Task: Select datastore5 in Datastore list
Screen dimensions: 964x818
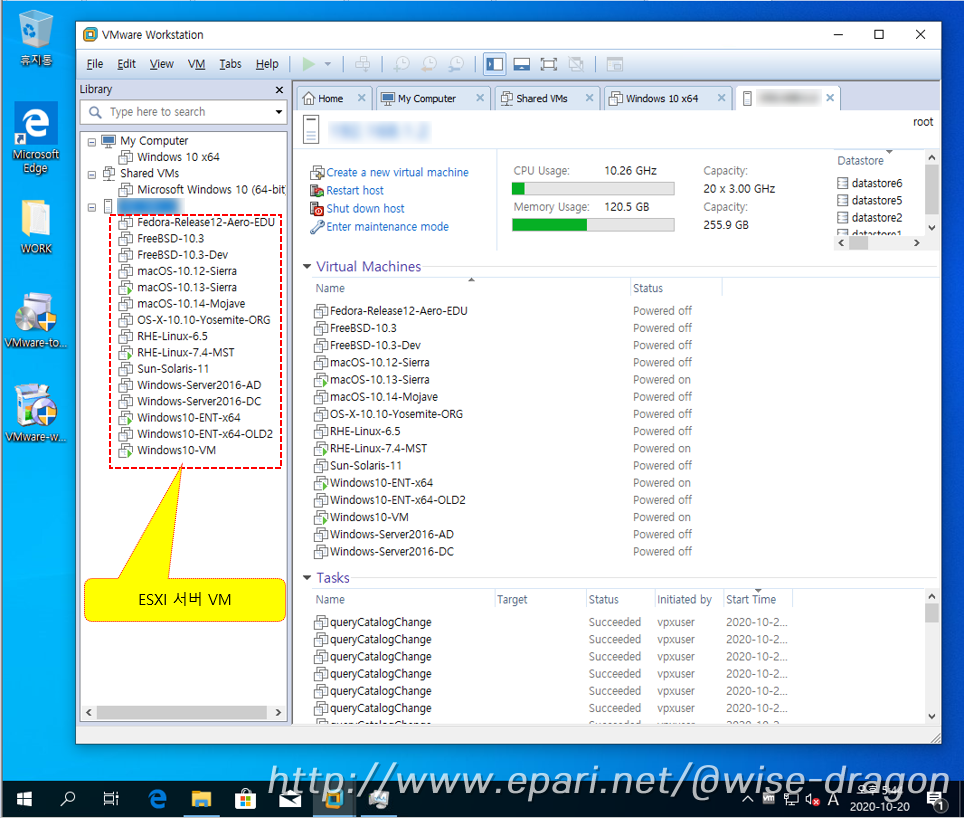Action: [x=877, y=200]
